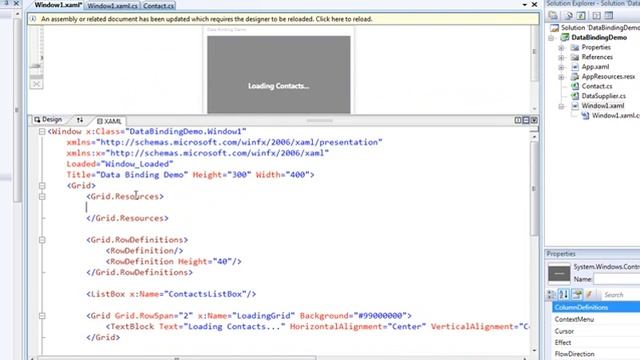Click the fit-to-view icon under the zoom slider
Screen dimensions: 640x360
point(36,84)
